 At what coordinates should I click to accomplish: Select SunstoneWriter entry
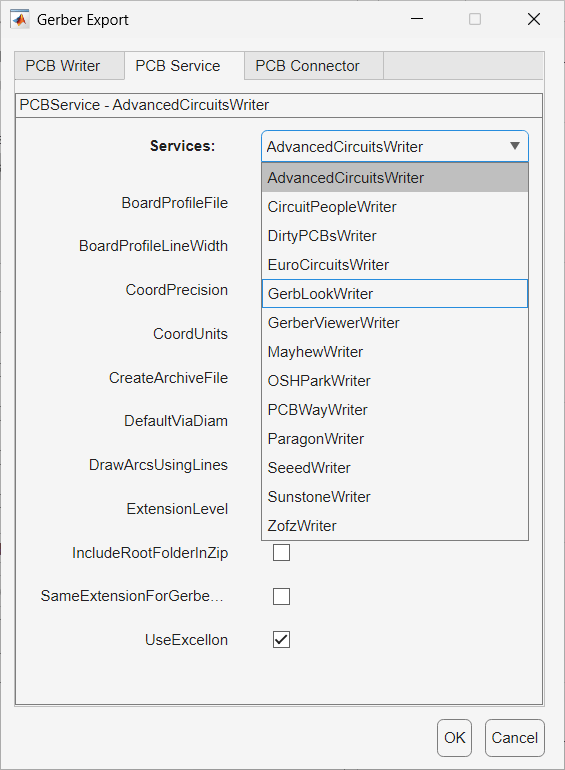[x=395, y=496]
